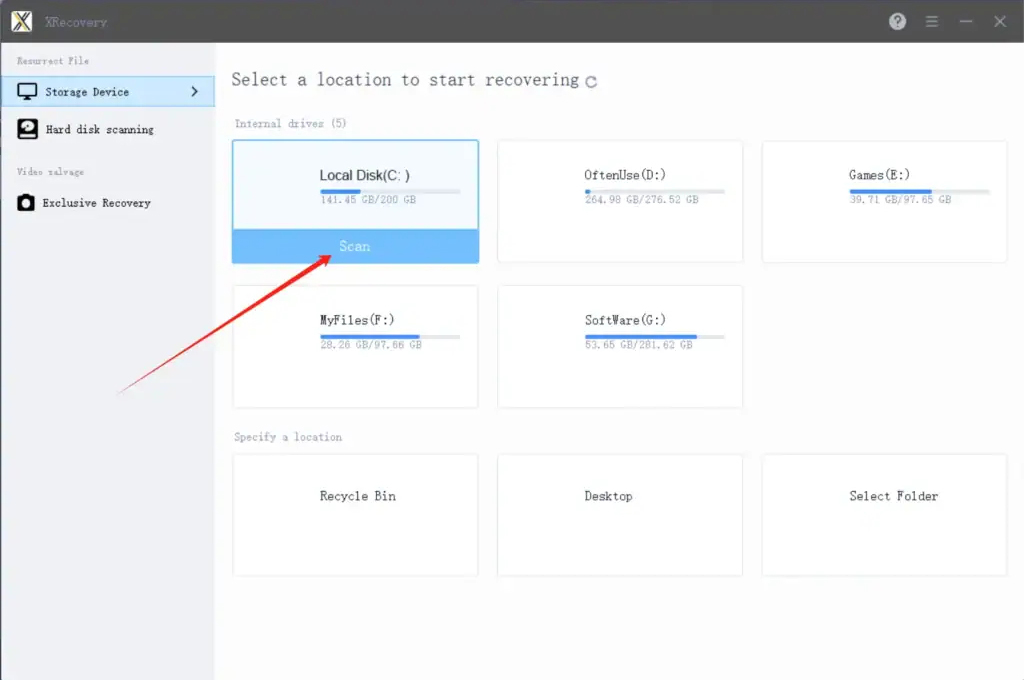Image resolution: width=1024 pixels, height=680 pixels.
Task: Select the Hard disk scanning icon
Action: point(28,129)
